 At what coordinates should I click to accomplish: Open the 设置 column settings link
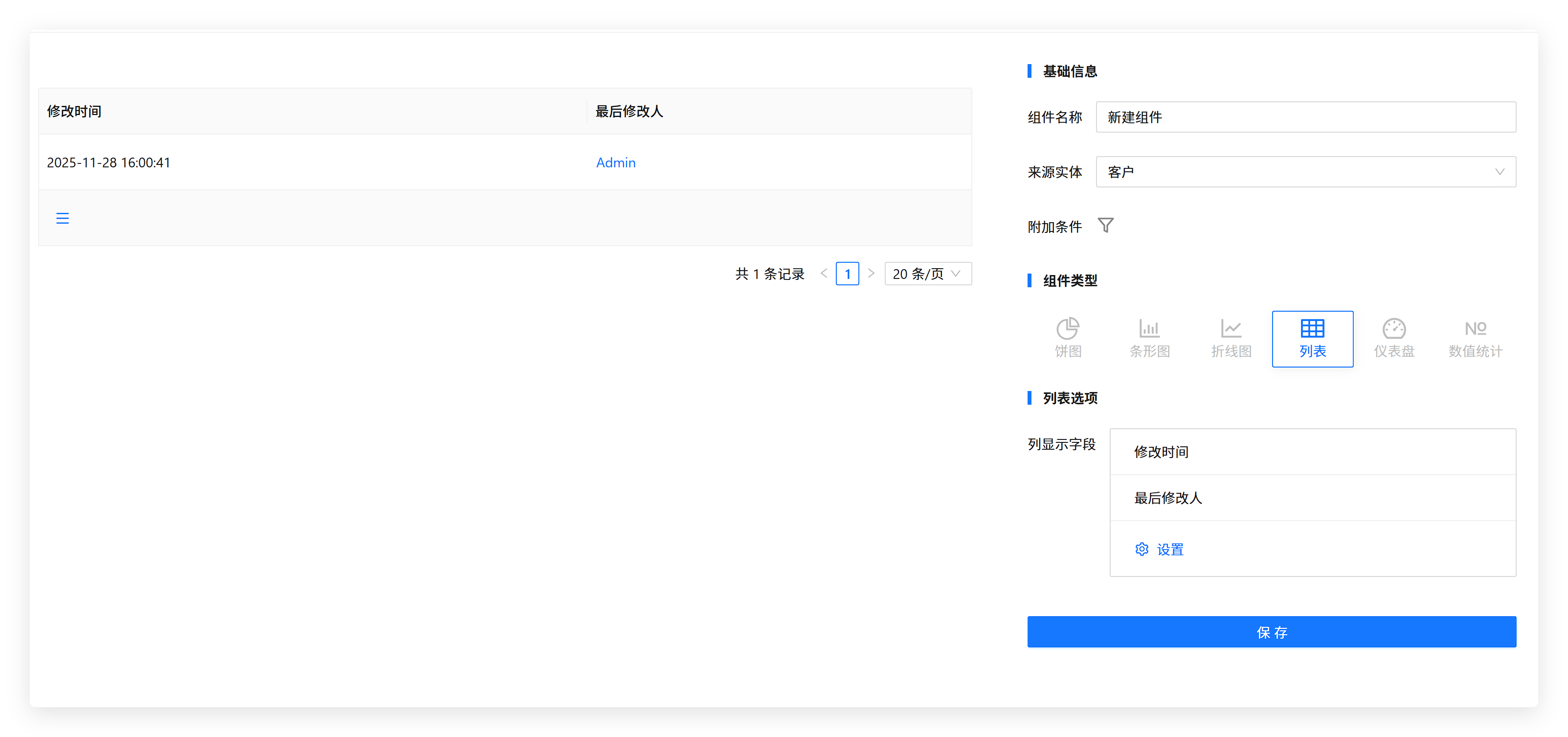click(x=1160, y=549)
